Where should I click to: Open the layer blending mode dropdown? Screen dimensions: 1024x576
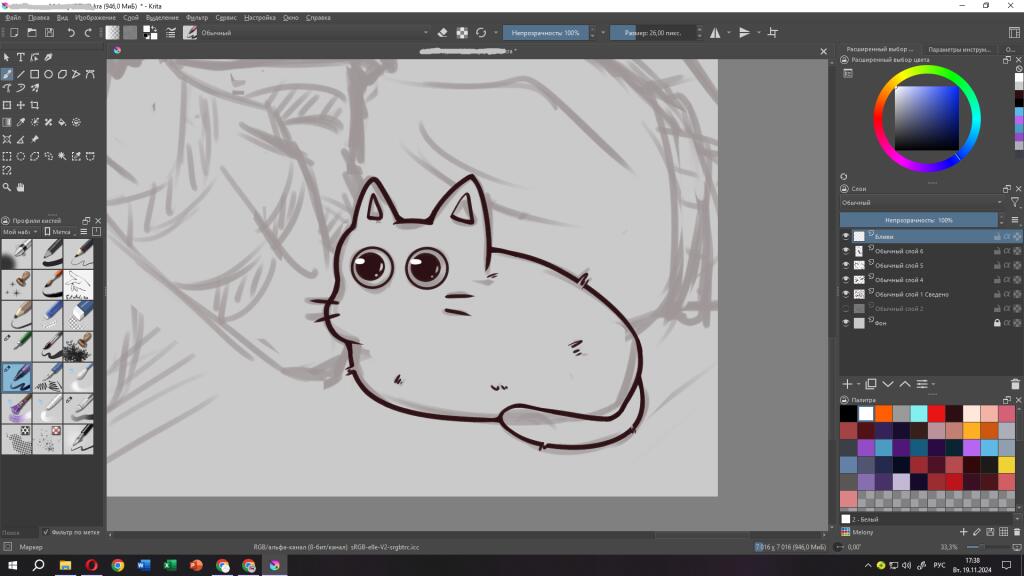point(923,203)
